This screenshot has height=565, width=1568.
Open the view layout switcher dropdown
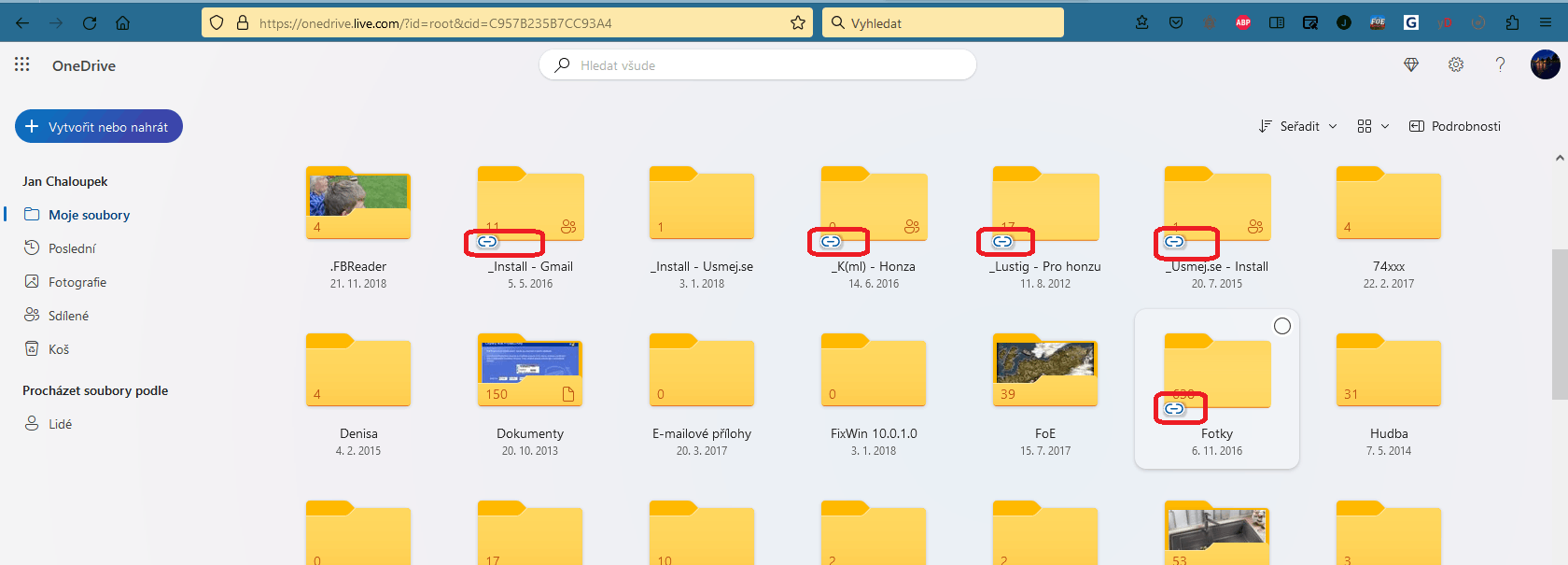[x=1373, y=126]
